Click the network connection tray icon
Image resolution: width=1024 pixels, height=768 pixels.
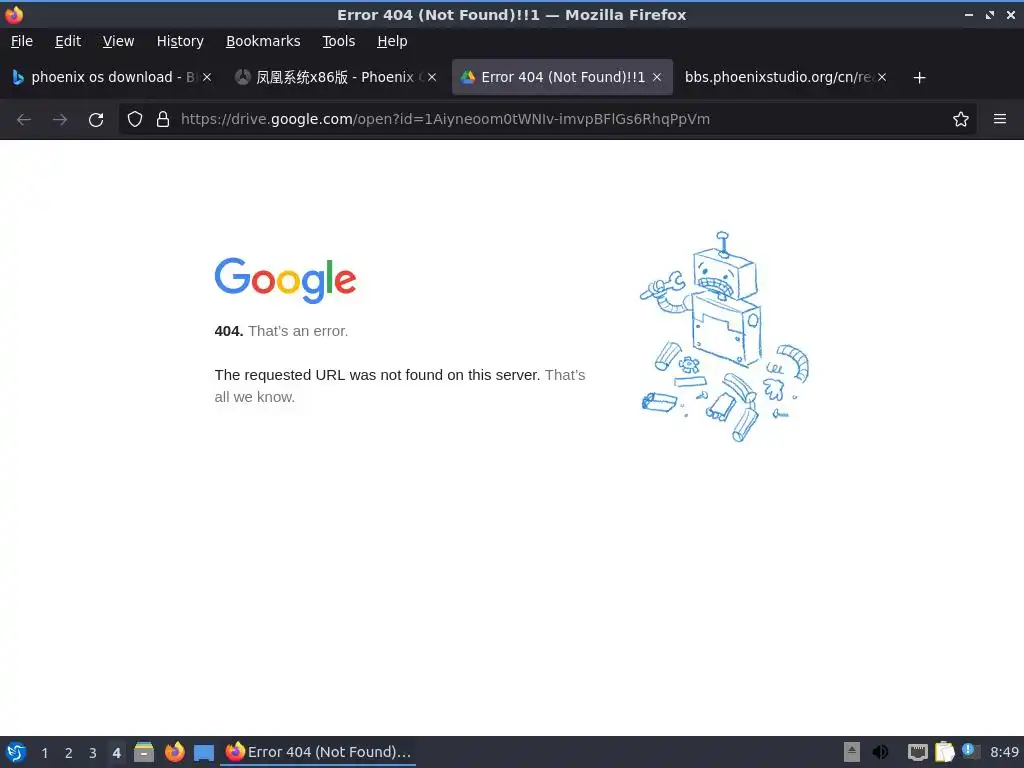tap(918, 752)
